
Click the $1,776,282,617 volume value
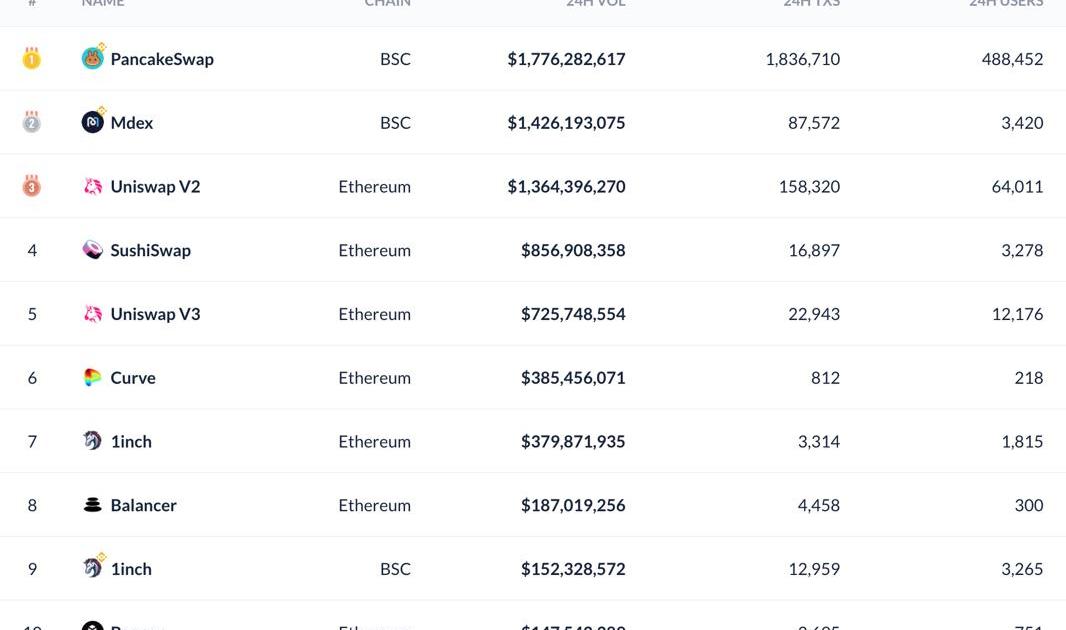[566, 59]
